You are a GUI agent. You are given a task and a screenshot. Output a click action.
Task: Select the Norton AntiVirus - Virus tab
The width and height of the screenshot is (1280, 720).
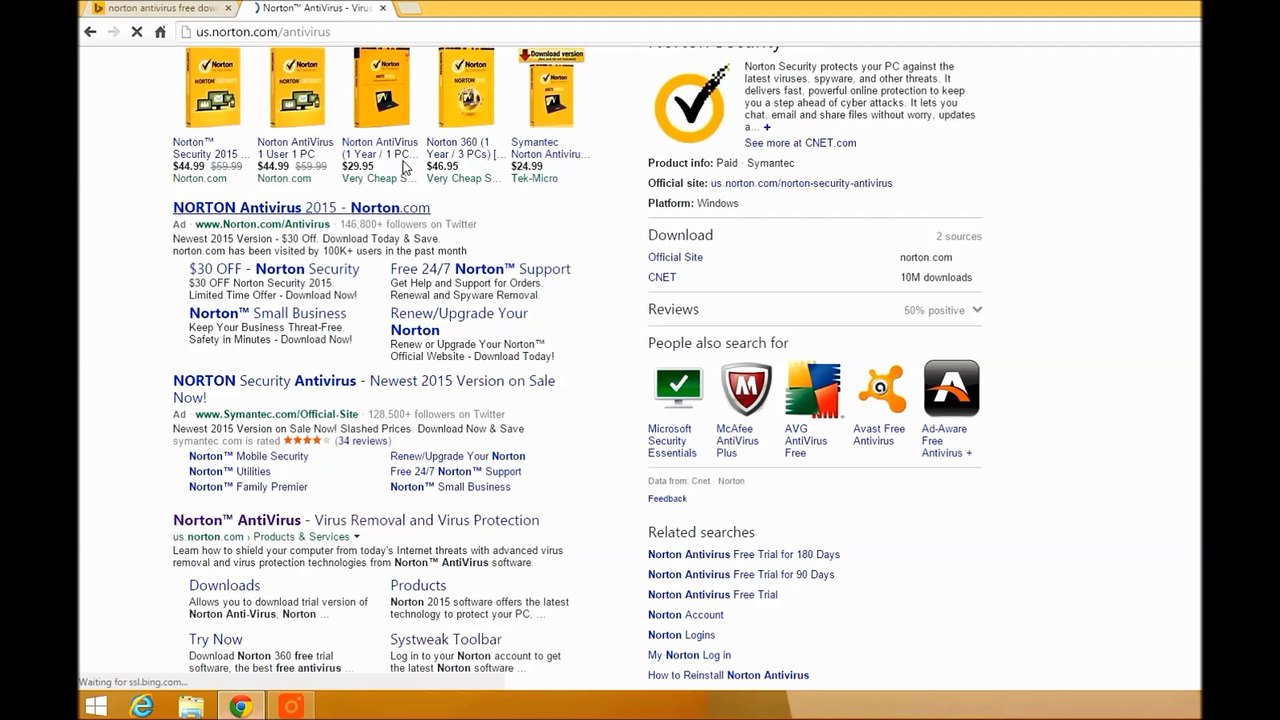(x=316, y=8)
